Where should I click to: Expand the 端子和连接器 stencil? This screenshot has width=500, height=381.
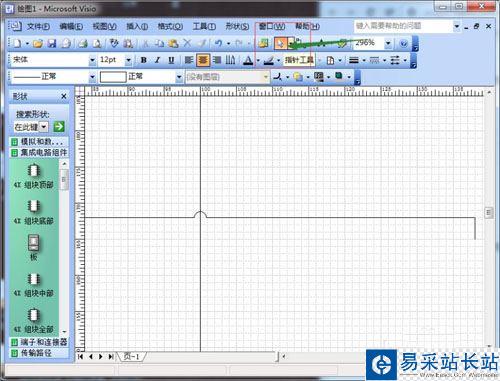coord(39,342)
